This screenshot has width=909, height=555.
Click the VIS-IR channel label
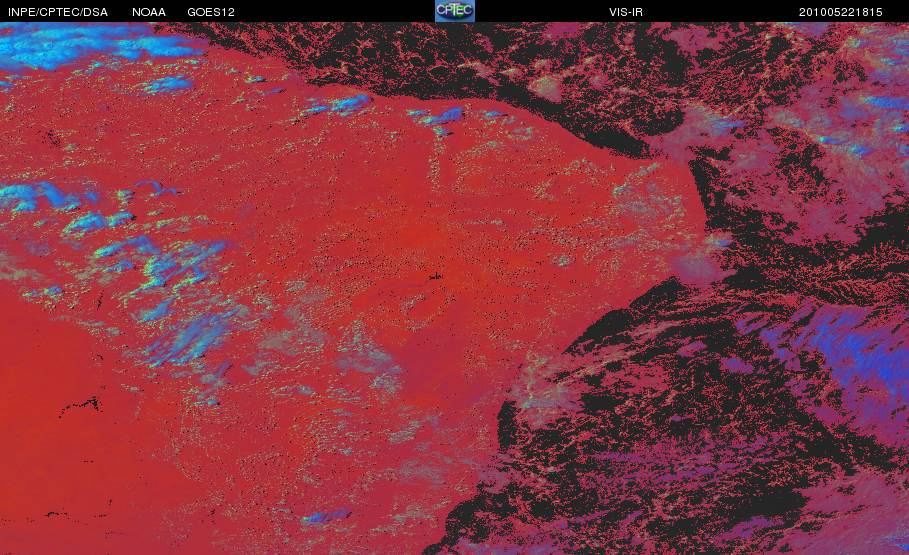(x=626, y=12)
